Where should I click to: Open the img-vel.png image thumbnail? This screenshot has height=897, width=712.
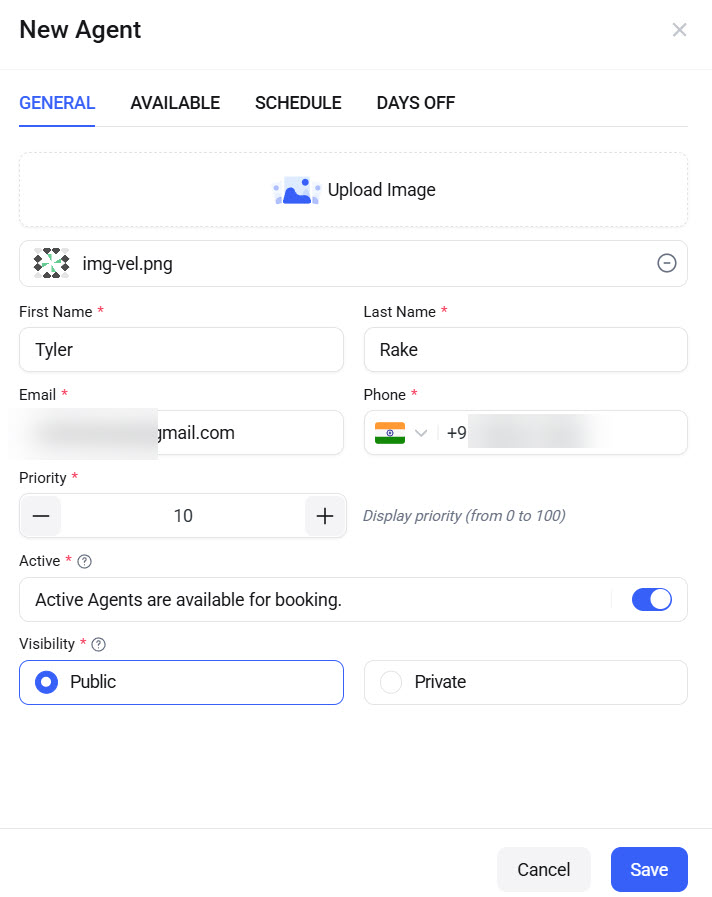51,263
